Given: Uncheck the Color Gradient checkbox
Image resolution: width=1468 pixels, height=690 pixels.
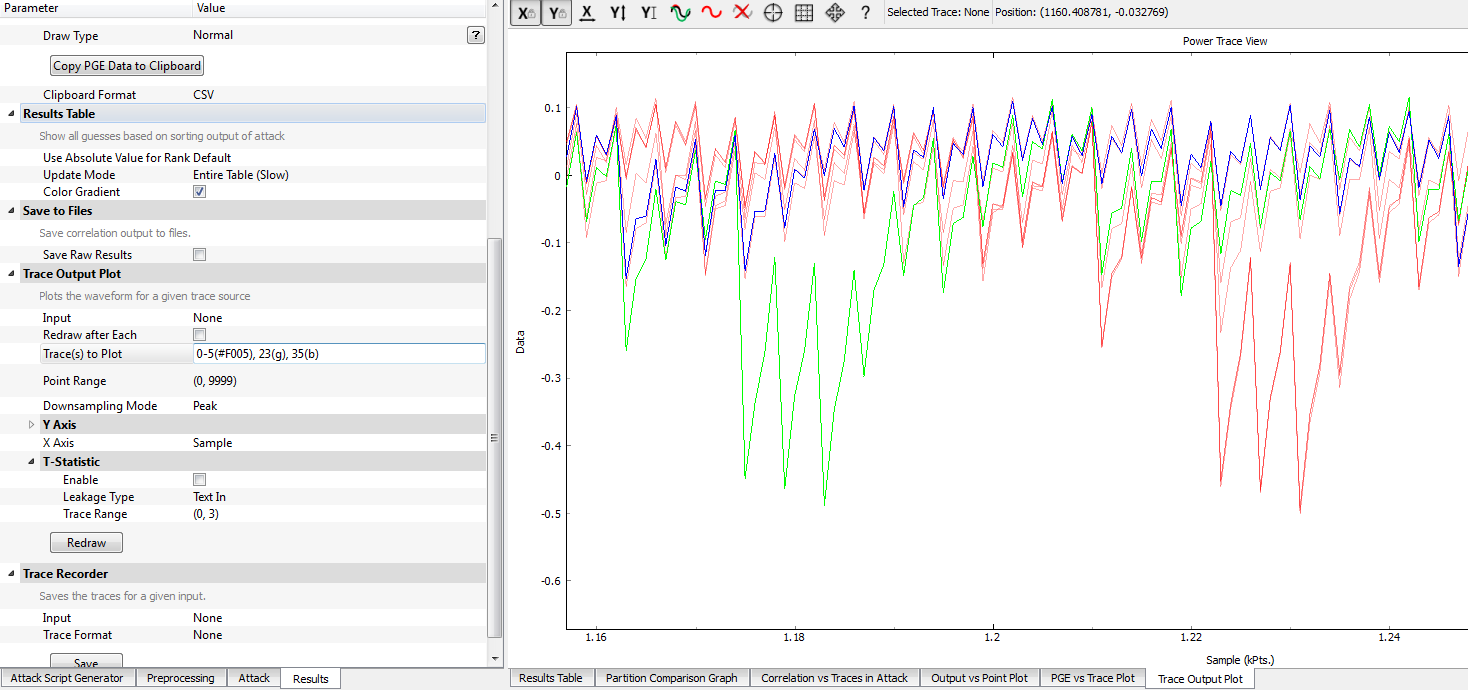Looking at the screenshot, I should coord(199,192).
